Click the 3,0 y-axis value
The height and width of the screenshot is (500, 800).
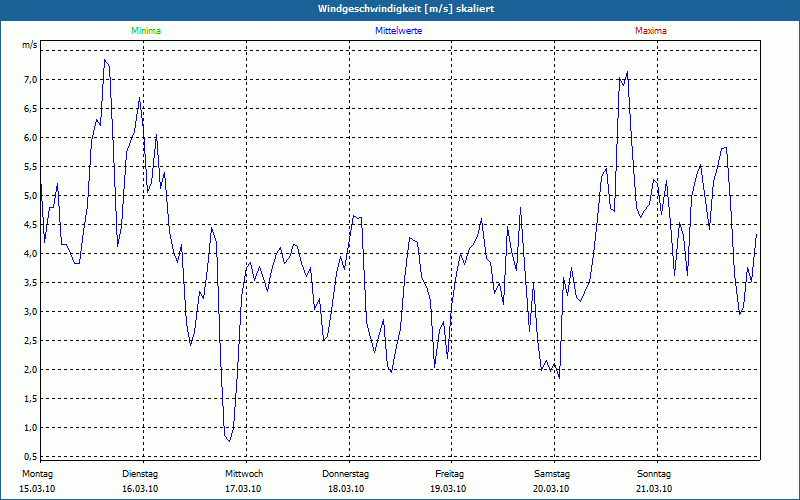pyautogui.click(x=30, y=312)
